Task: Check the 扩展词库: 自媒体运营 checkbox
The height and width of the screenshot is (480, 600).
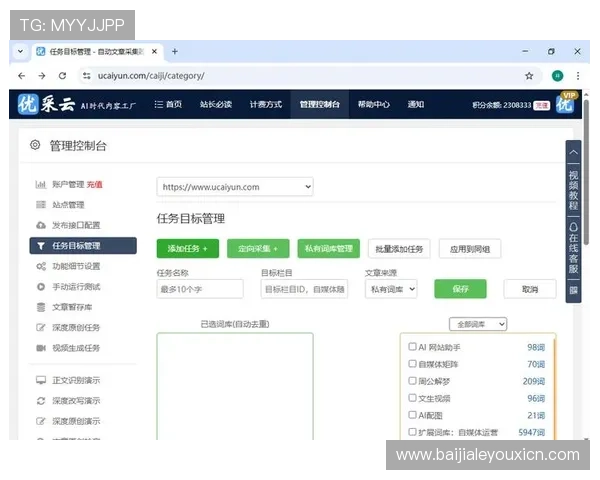Action: (412, 432)
